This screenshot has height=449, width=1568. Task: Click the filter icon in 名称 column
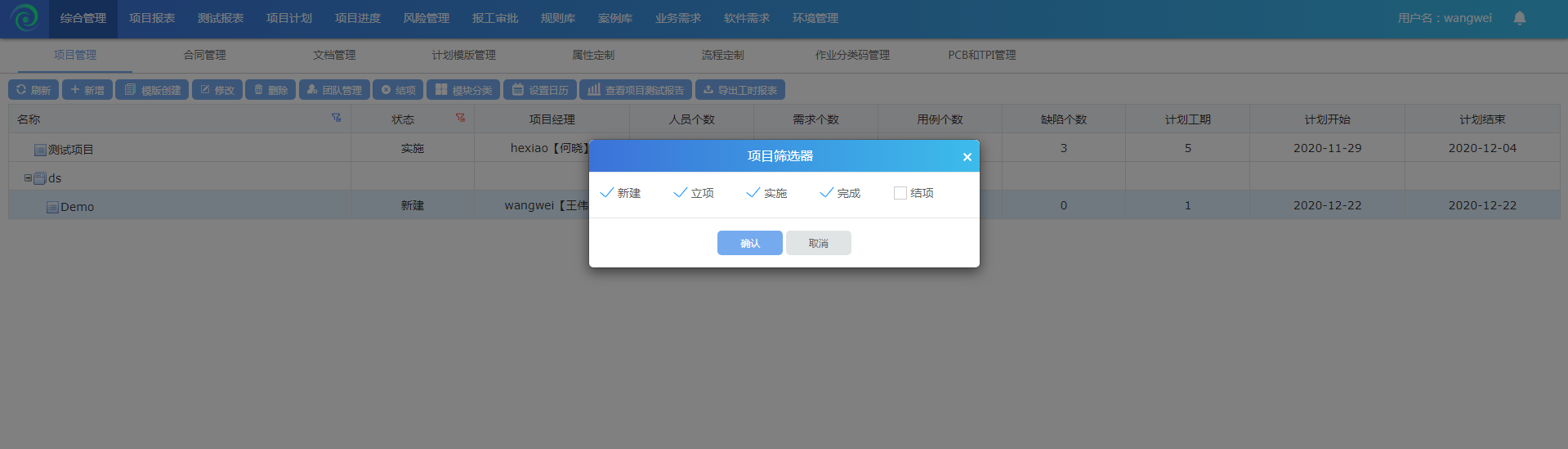(336, 118)
